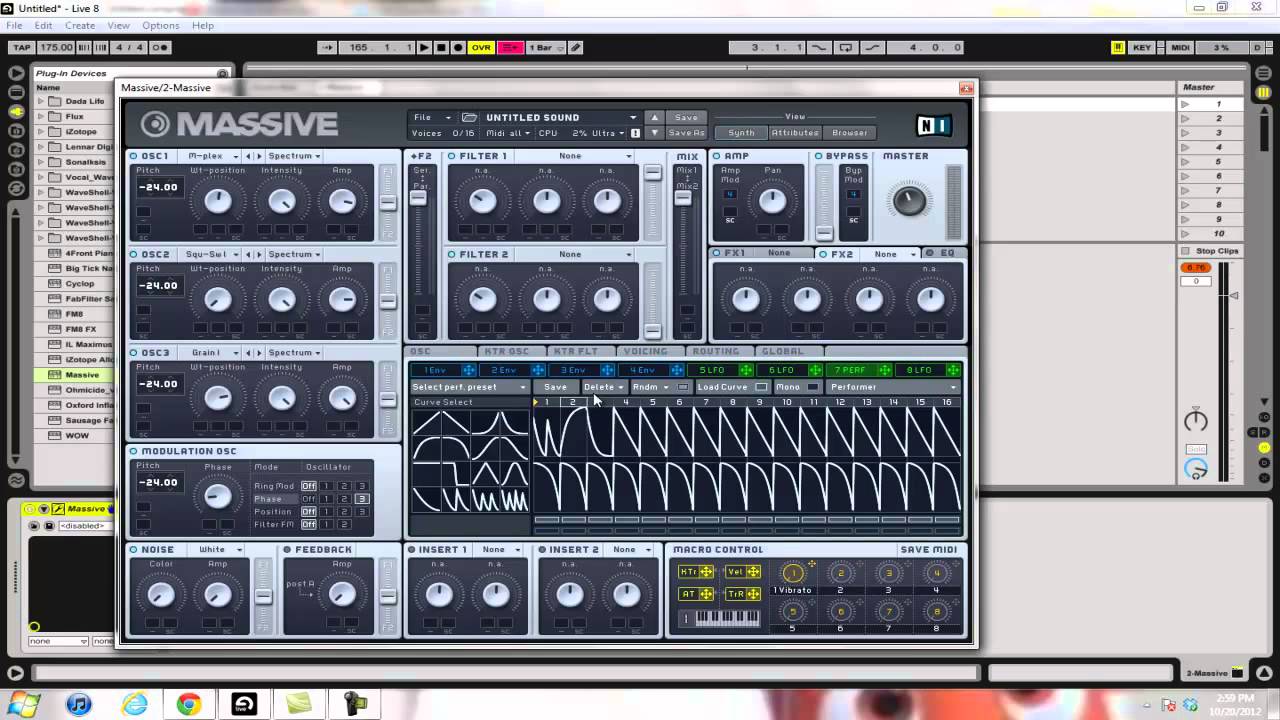Image resolution: width=1280 pixels, height=720 pixels.
Task: Select next preset with the up arrow
Action: 654,117
